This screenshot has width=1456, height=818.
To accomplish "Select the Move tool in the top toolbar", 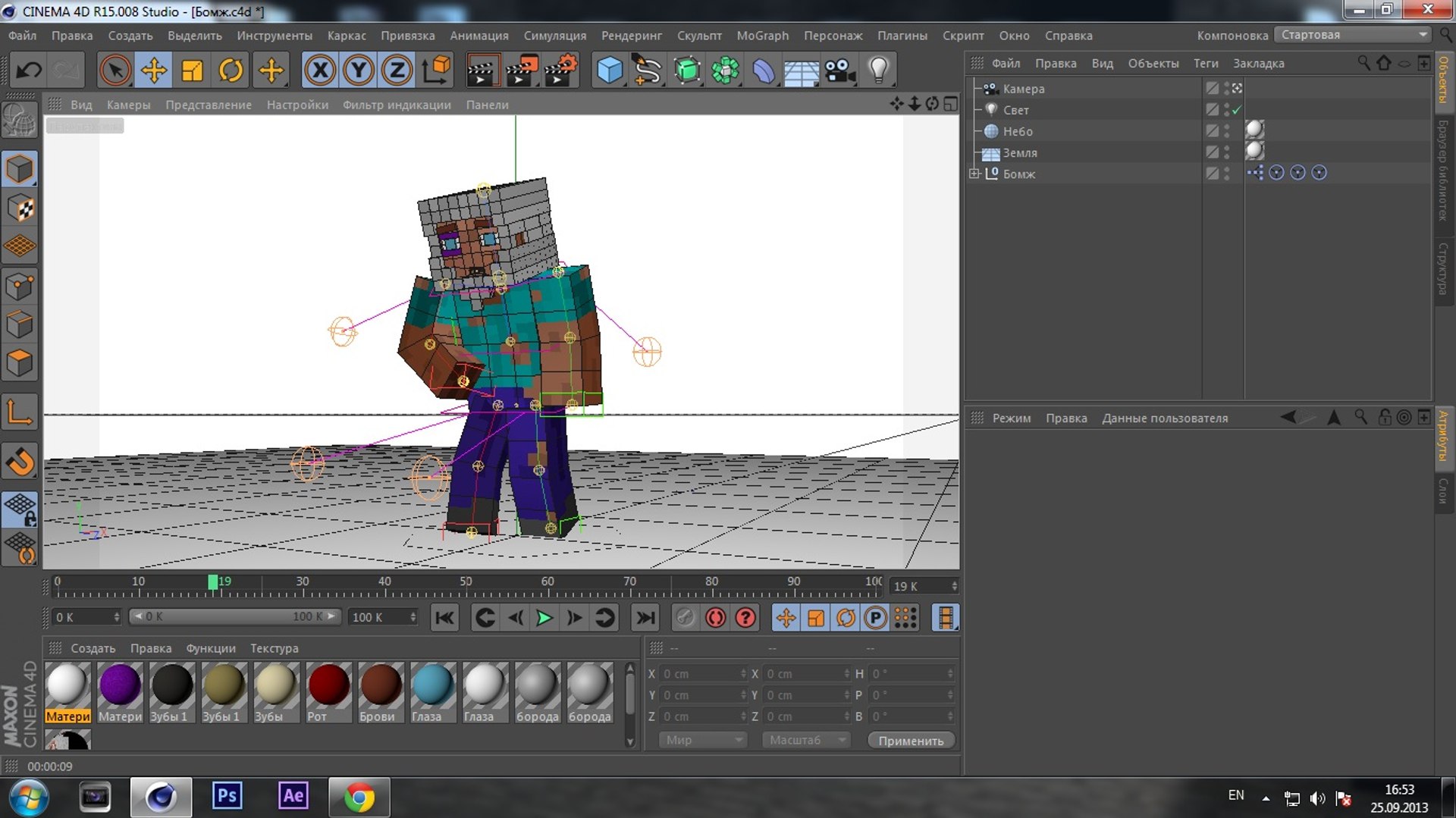I will point(154,71).
